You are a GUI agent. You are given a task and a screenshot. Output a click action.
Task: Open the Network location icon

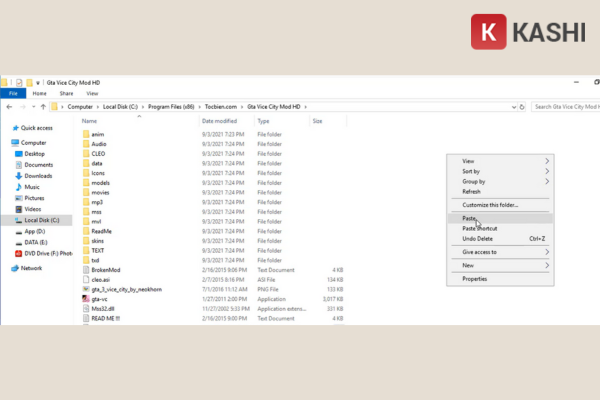tap(14, 268)
